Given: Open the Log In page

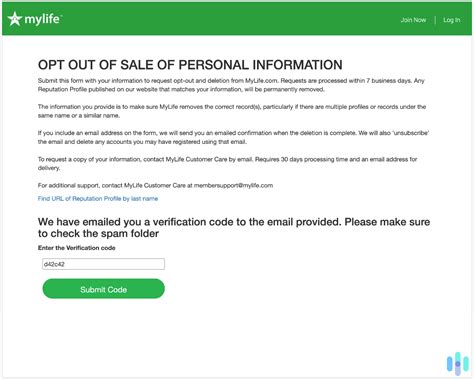Looking at the screenshot, I should [451, 20].
